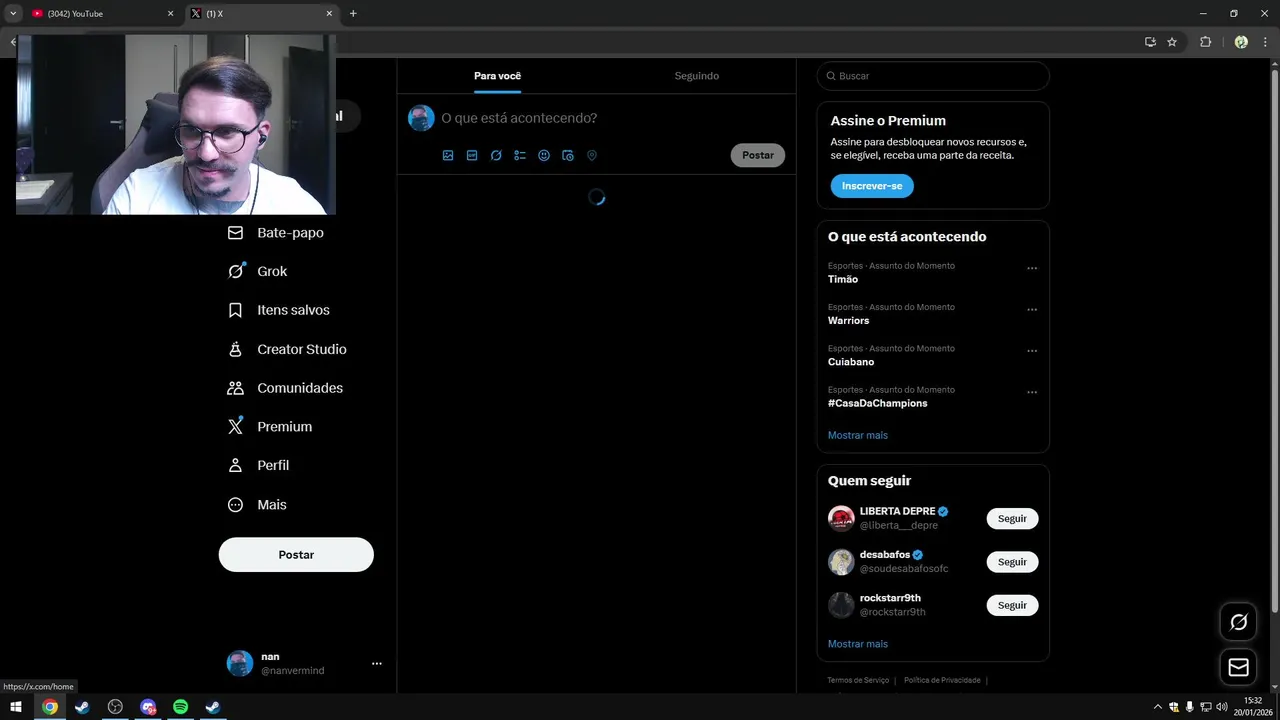Viewport: 1280px width, 720px height.
Task: Switch to the Para você tab
Action: coord(497,76)
